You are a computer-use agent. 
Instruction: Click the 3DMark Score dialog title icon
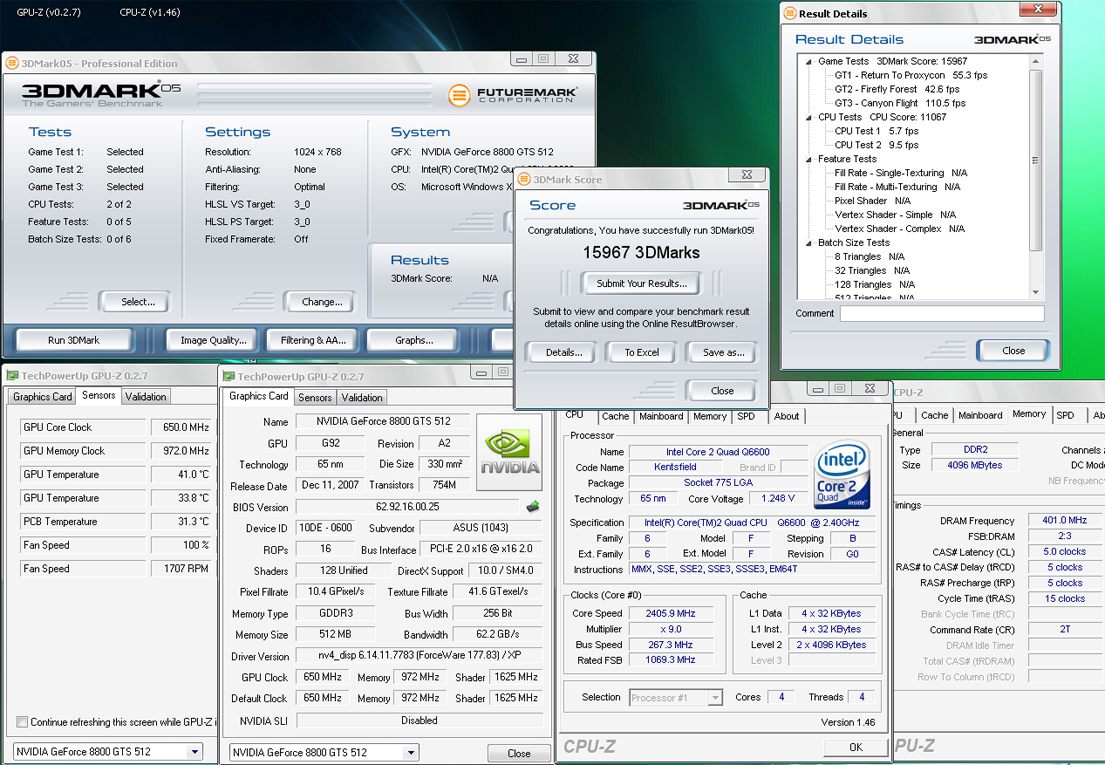524,180
